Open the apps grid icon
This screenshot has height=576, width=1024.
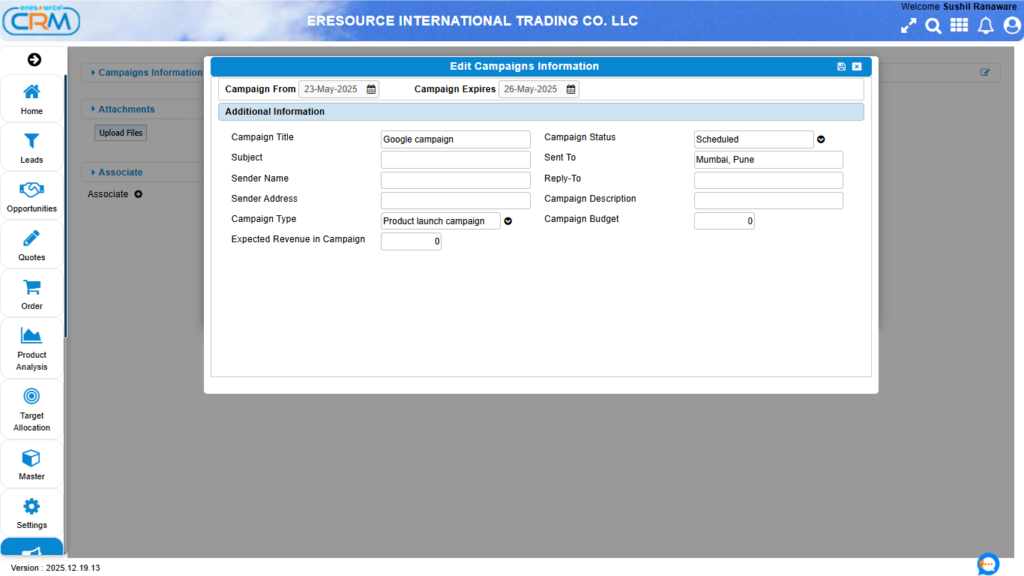click(x=959, y=27)
